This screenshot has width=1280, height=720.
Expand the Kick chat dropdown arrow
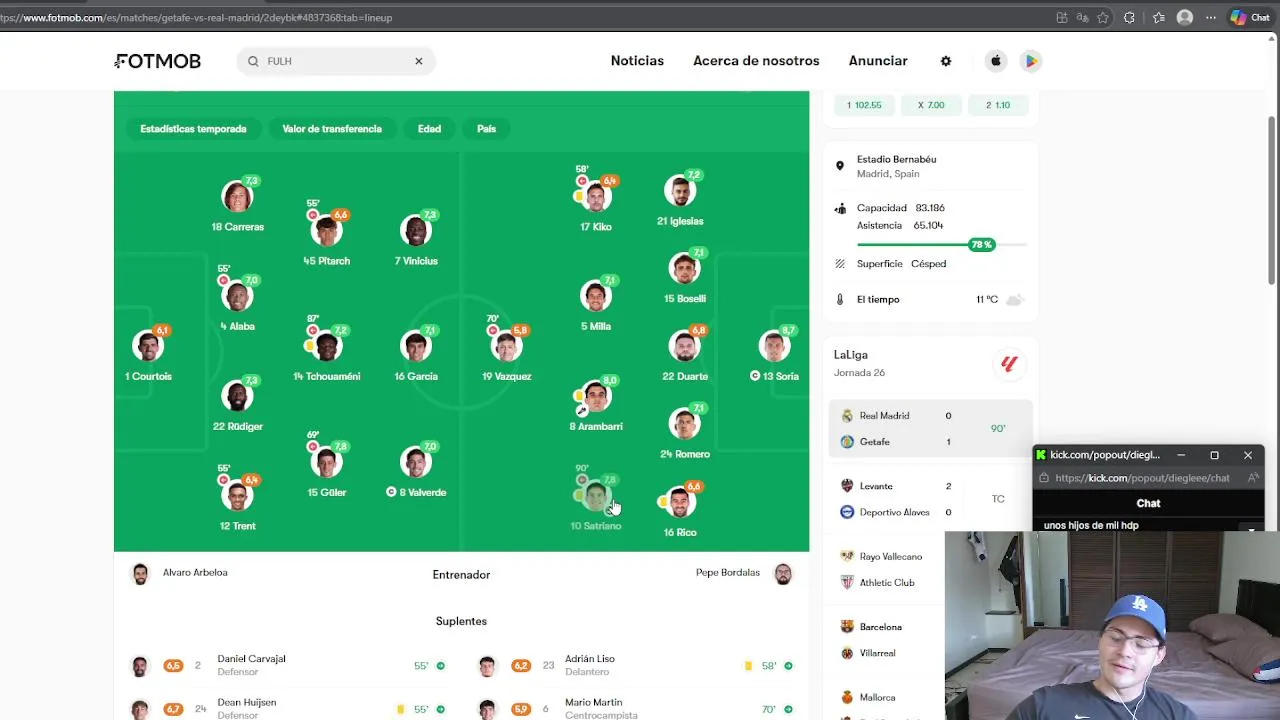(x=1251, y=527)
